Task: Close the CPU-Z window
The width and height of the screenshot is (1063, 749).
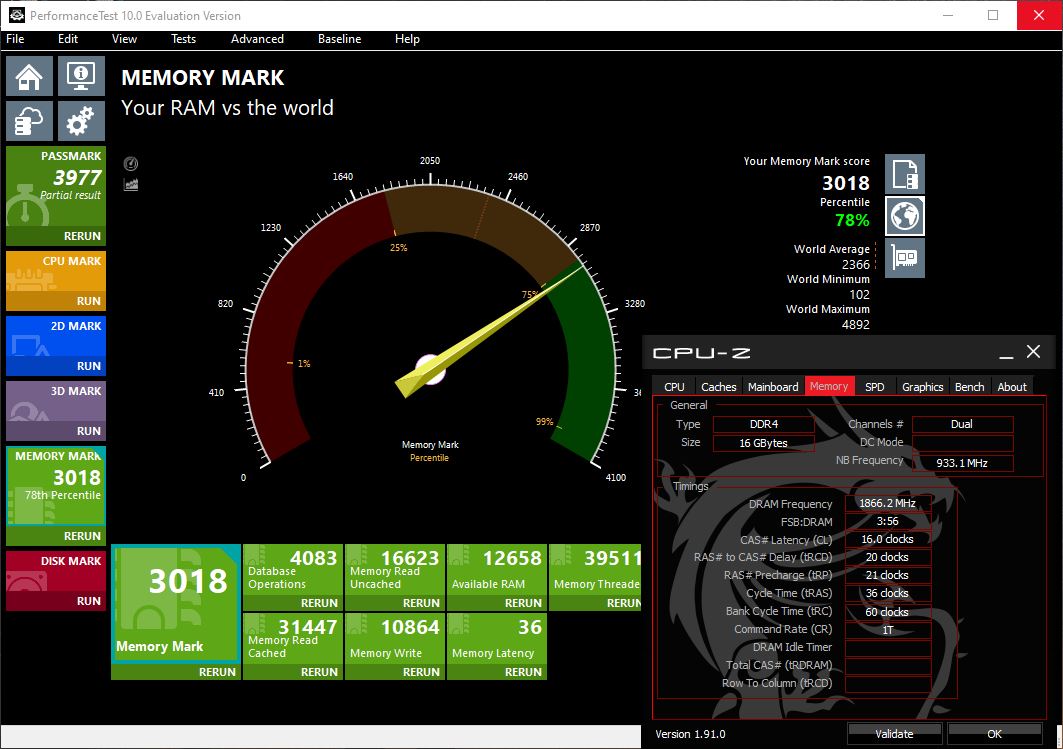Action: pyautogui.click(x=1033, y=351)
